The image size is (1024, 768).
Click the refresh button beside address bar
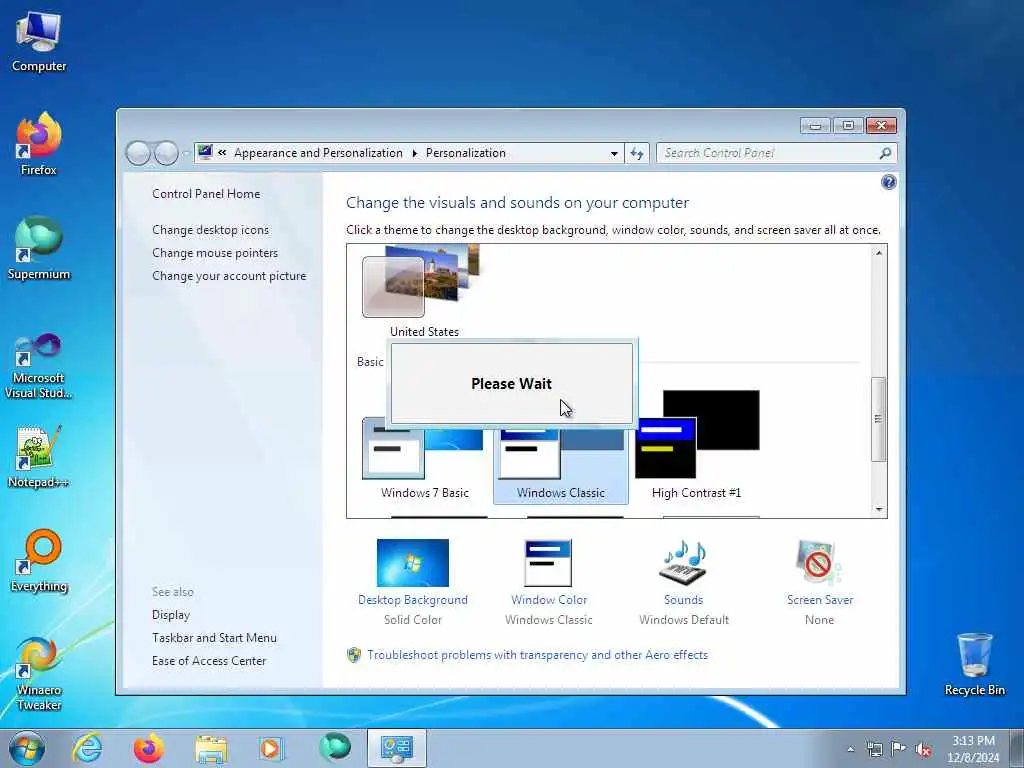637,153
